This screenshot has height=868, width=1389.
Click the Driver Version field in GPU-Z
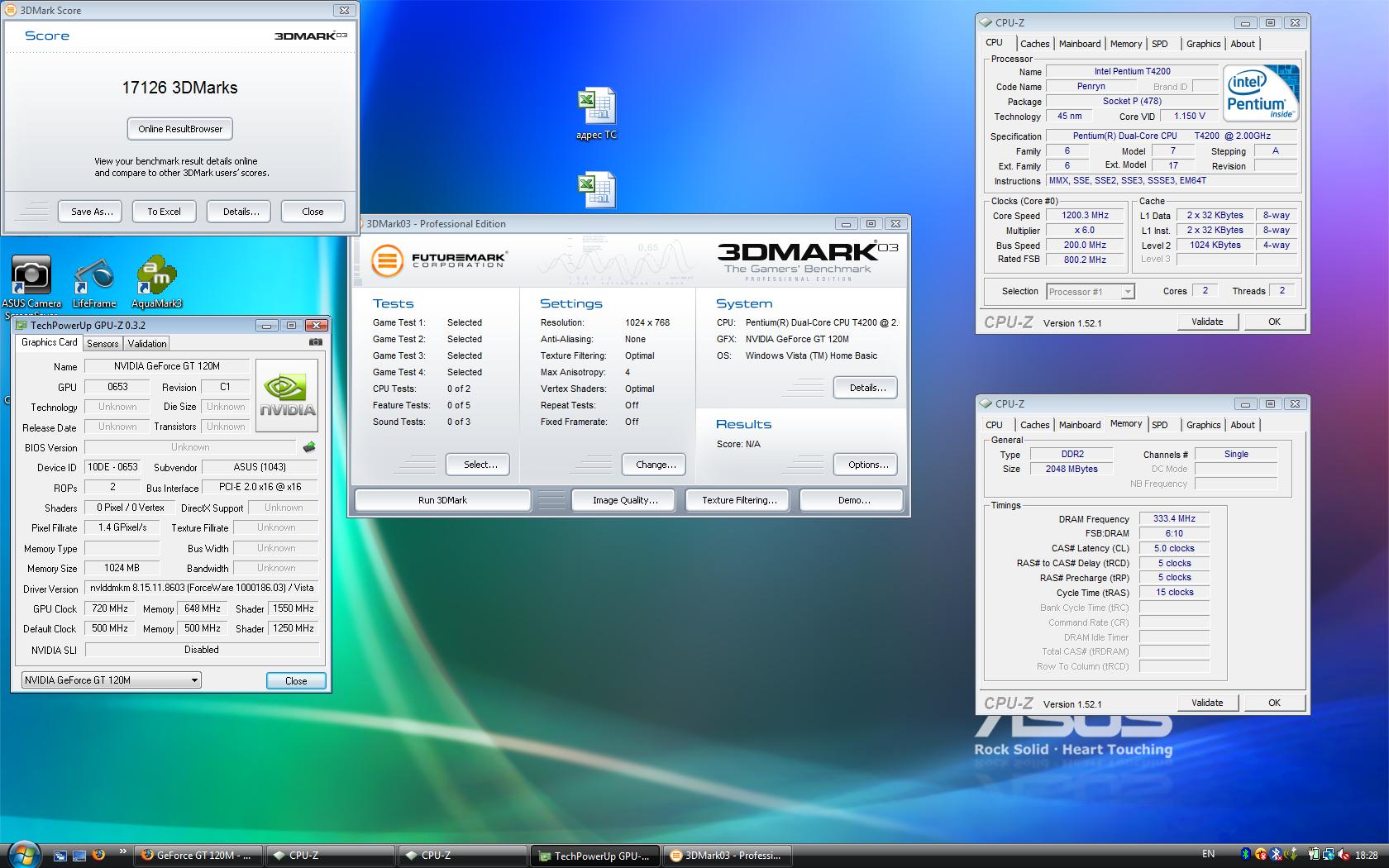coord(201,588)
